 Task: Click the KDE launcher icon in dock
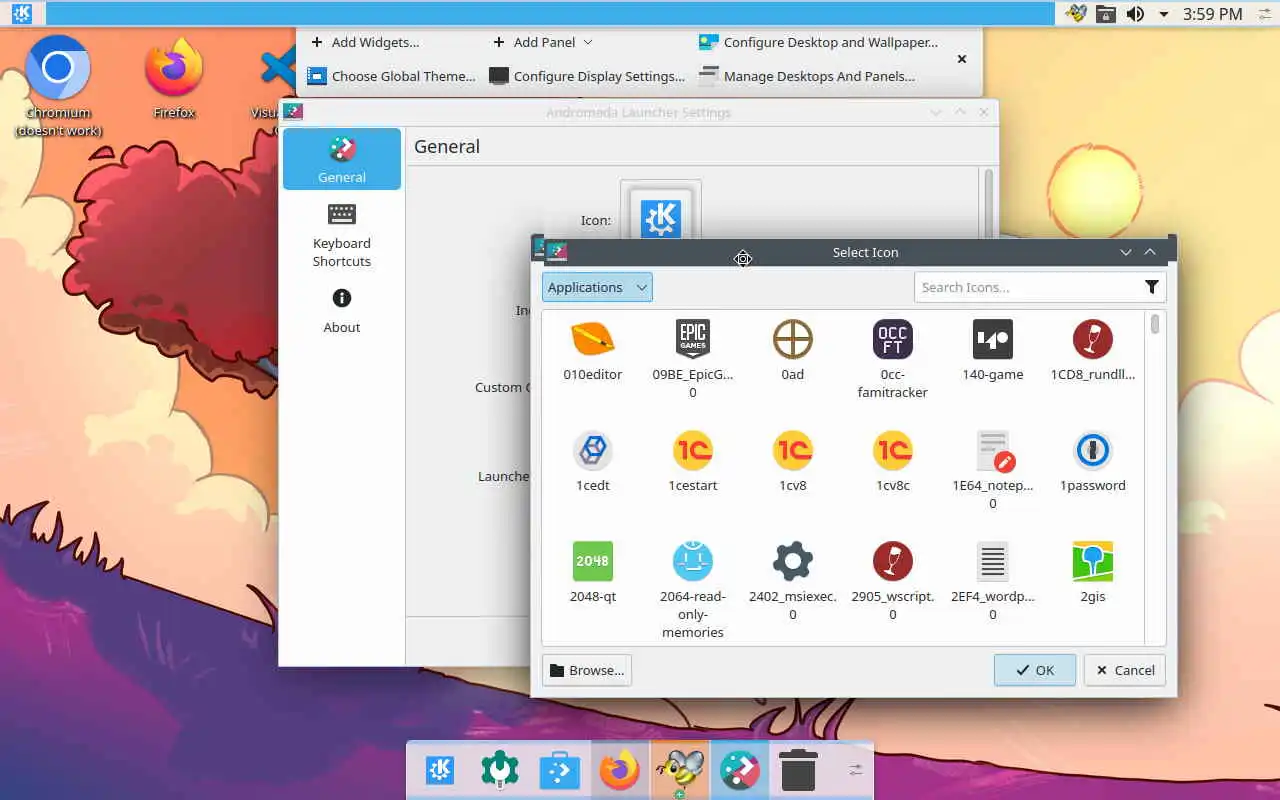point(440,770)
